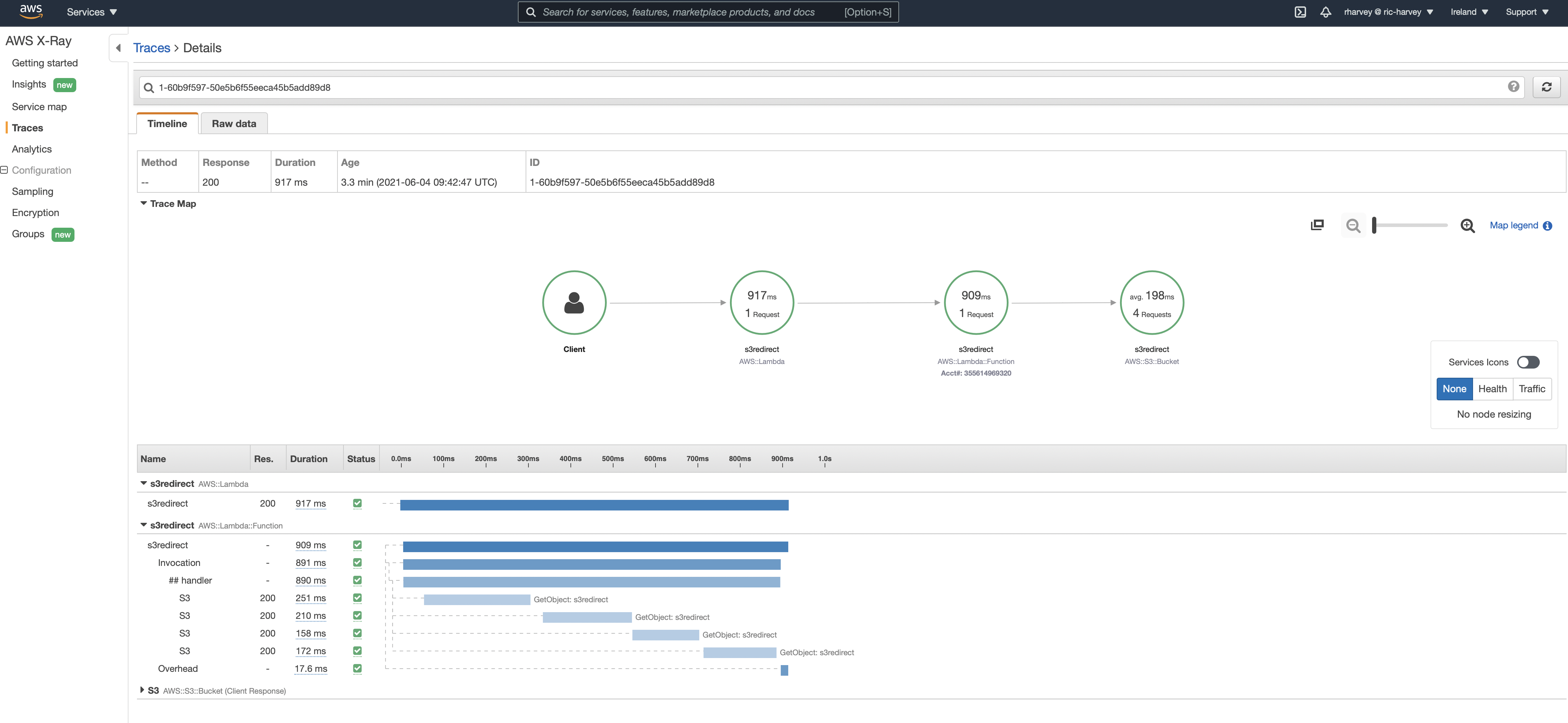Click the zoom out magnifier on trace map

click(x=1353, y=226)
